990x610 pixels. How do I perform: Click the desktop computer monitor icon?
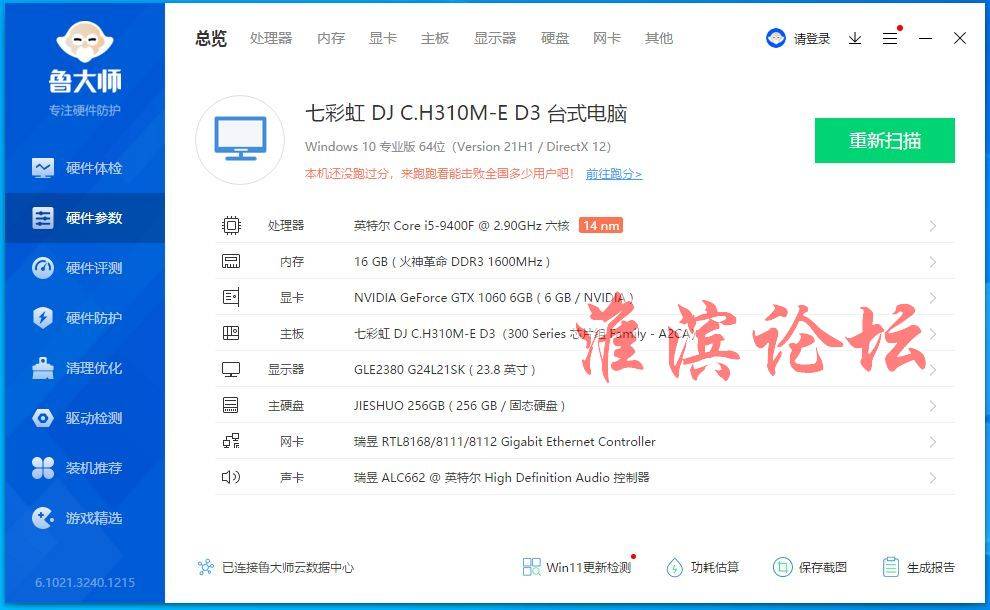(x=240, y=140)
